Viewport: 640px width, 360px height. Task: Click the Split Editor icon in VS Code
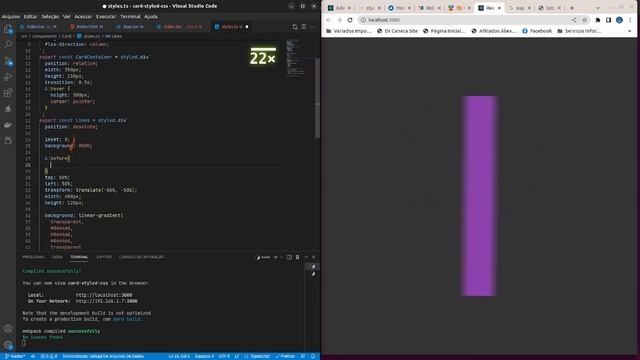(304, 27)
